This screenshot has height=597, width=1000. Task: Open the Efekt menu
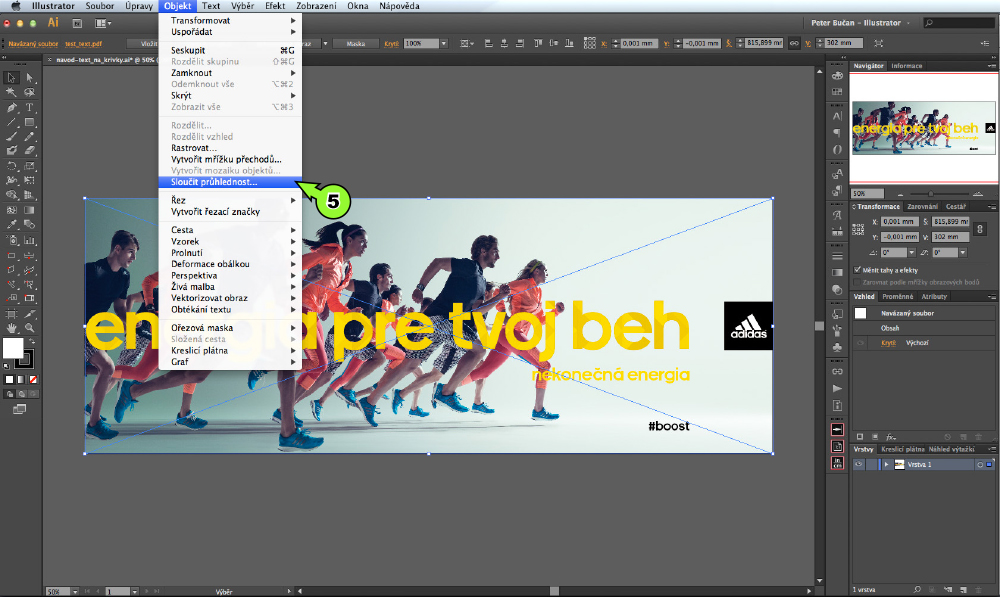click(x=275, y=6)
